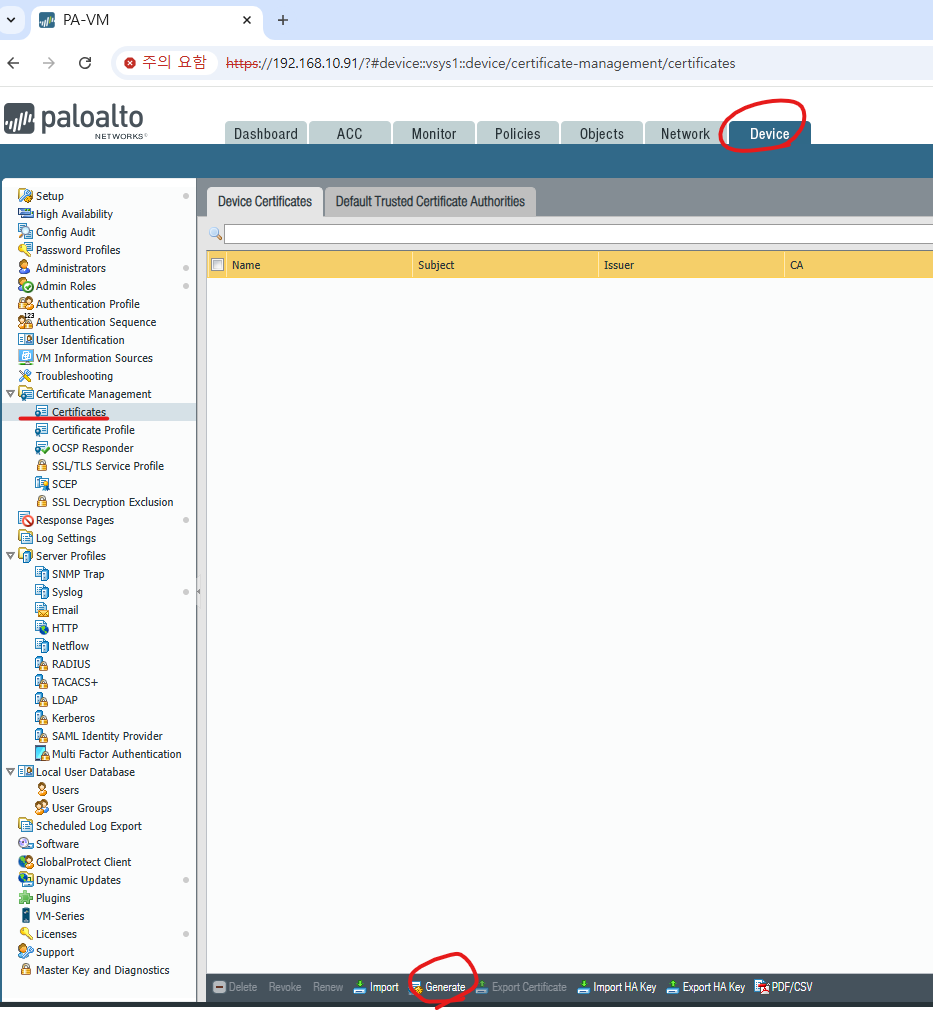Go to the Monitor tab
This screenshot has width=933, height=1011.
(x=434, y=133)
